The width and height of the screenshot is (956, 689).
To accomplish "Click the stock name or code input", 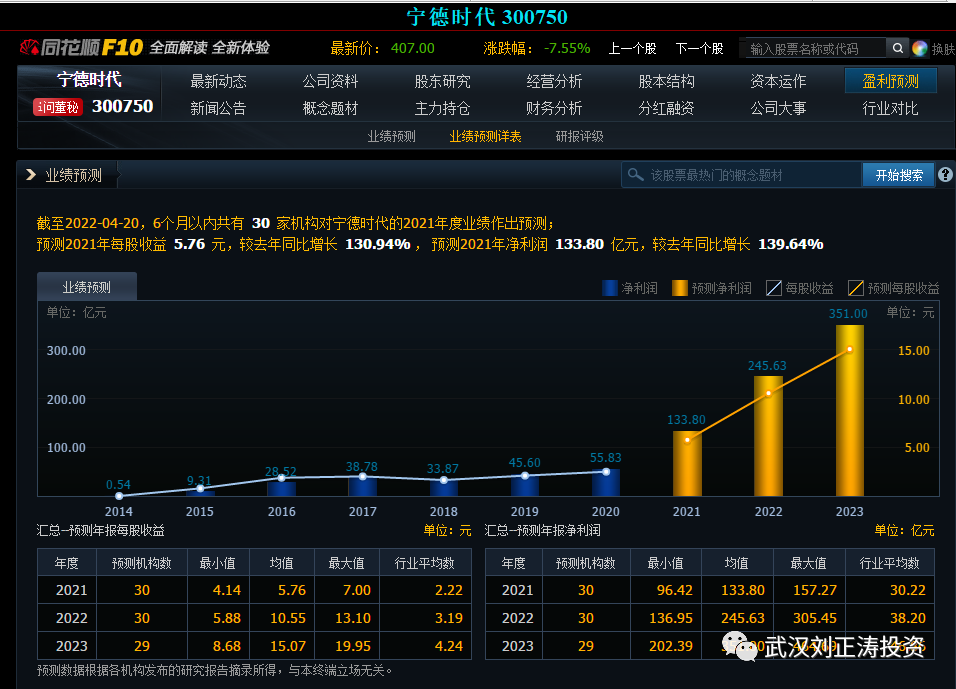I will click(x=816, y=48).
